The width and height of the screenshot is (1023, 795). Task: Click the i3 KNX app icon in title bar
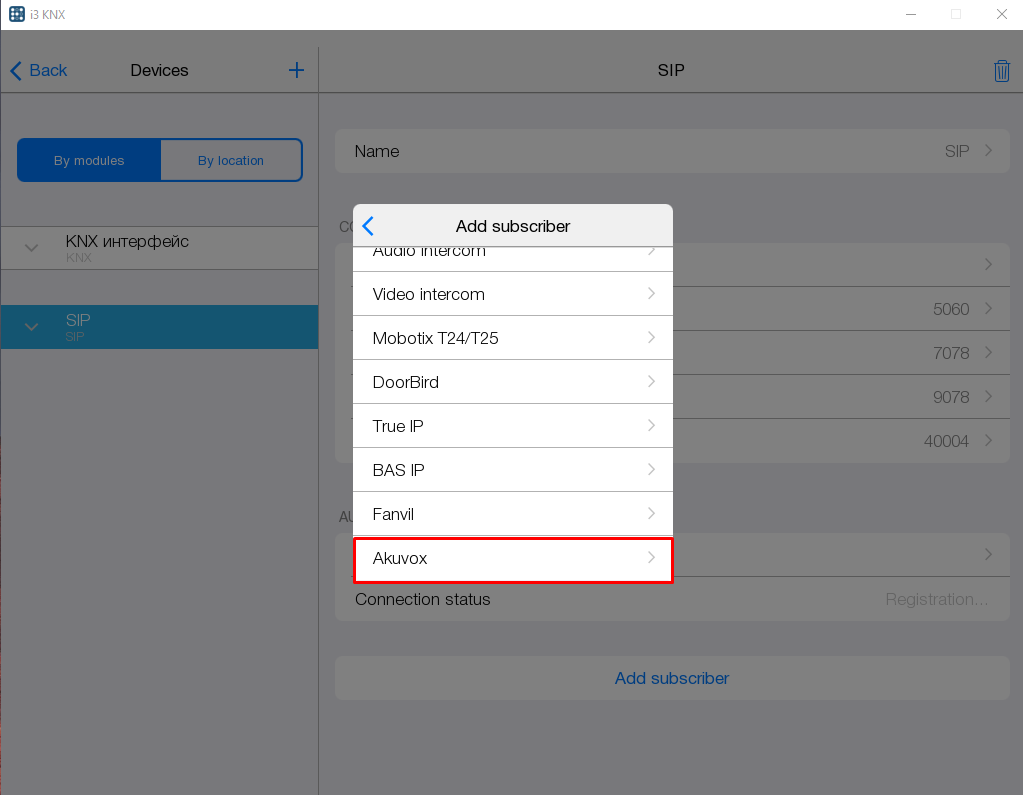pos(16,14)
